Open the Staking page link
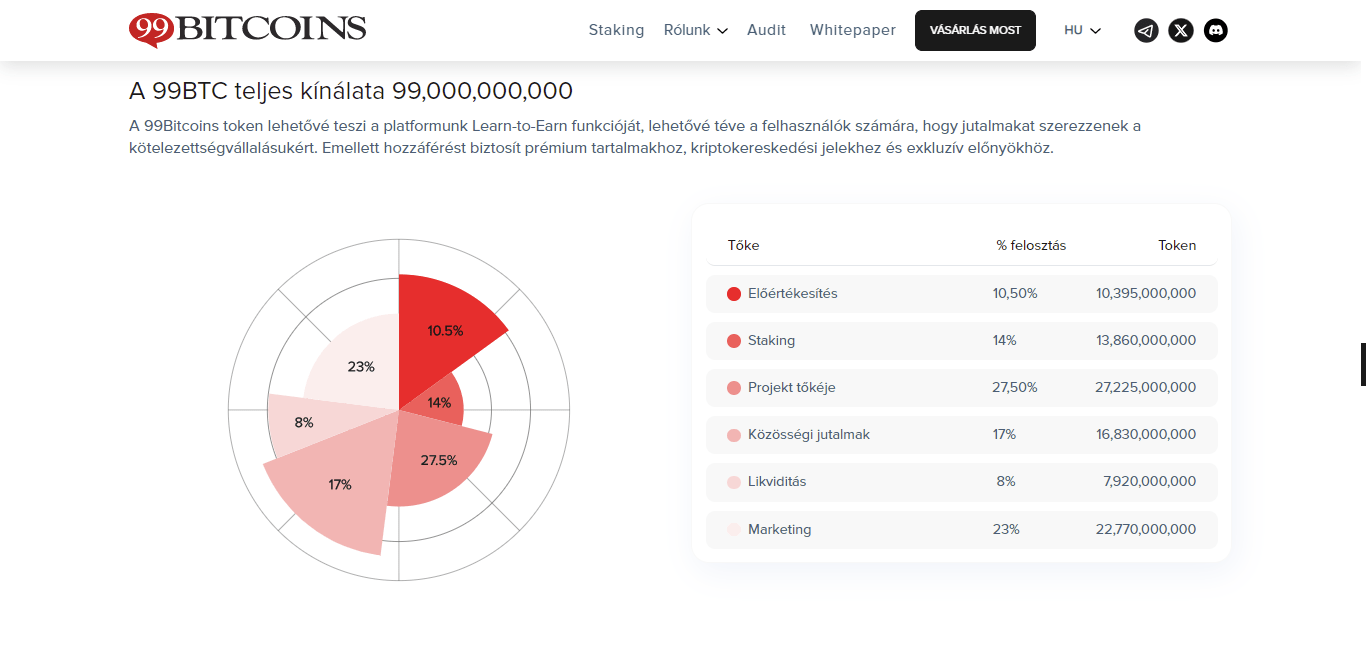1366x657 pixels. 616,30
